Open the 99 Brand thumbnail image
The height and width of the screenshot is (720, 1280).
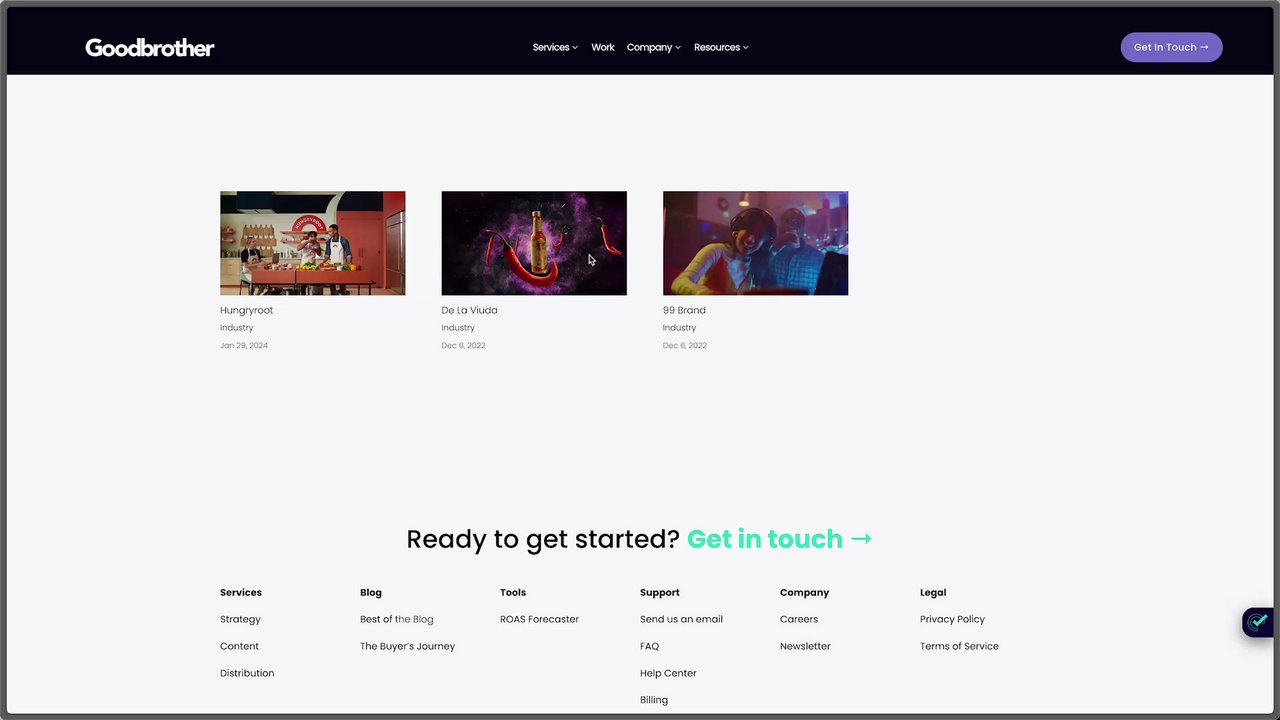click(755, 243)
